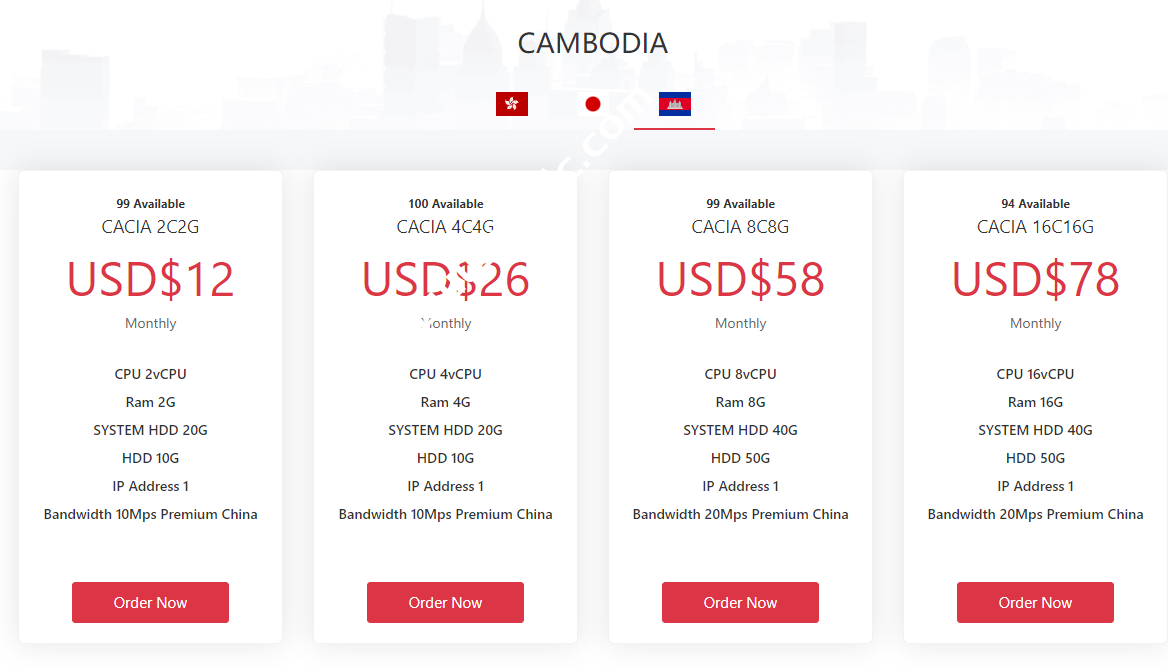Click Bandwidth 20Mps text in 8C8G card

(740, 514)
